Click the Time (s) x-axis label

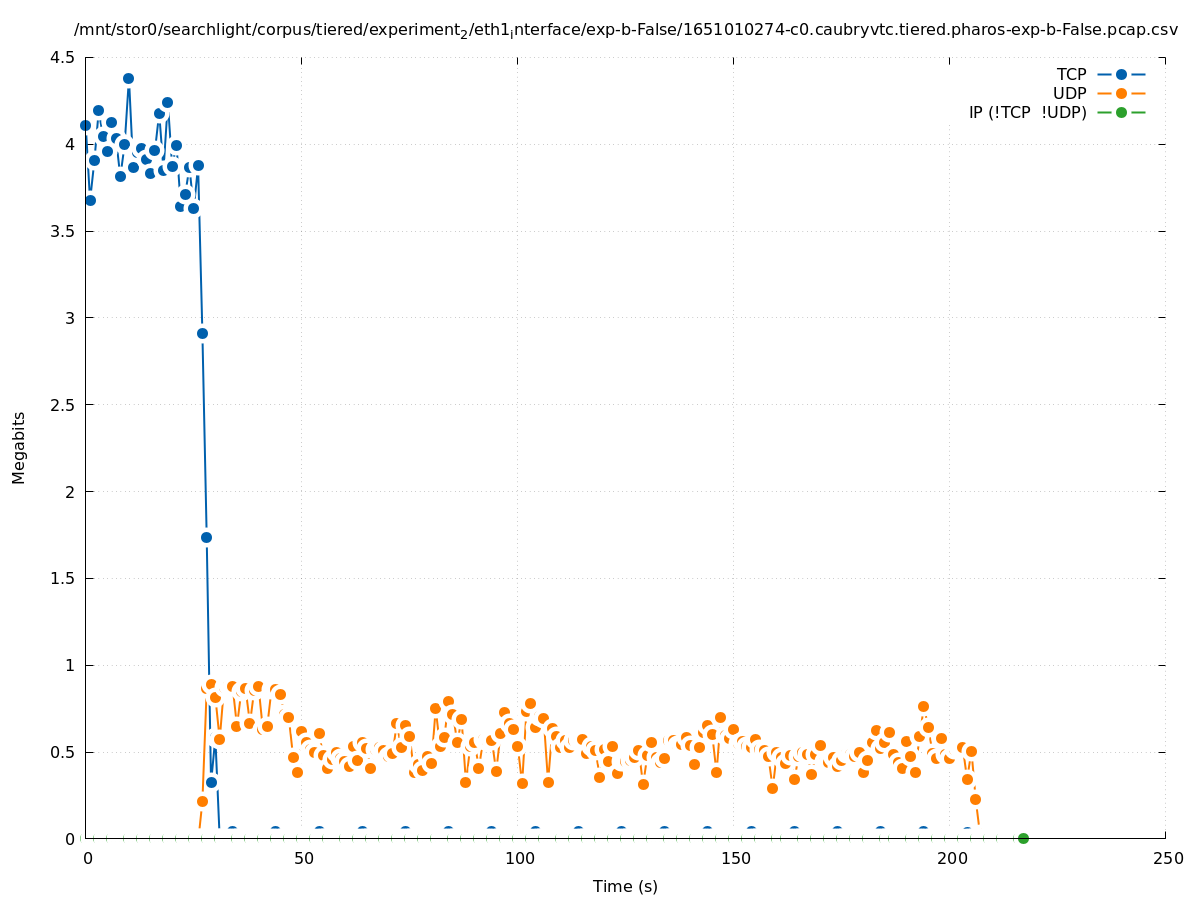coord(625,886)
